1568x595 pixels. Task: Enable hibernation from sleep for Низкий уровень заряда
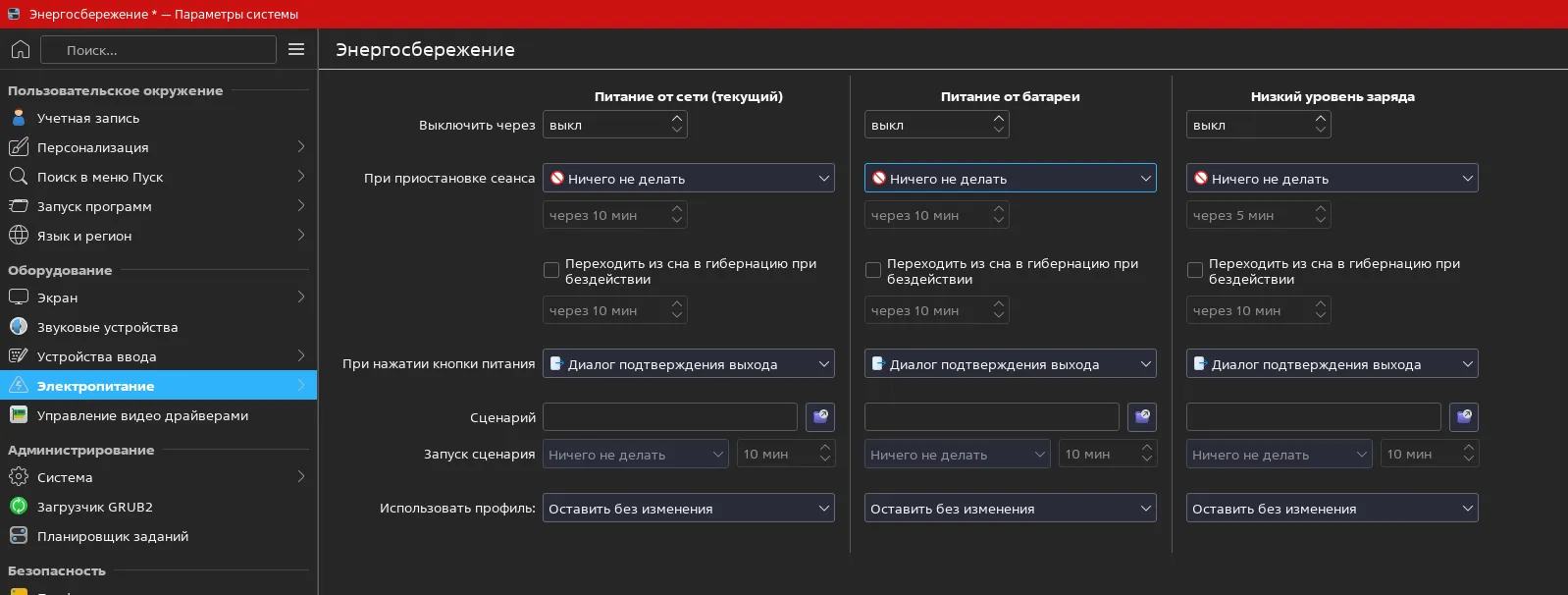[1195, 270]
